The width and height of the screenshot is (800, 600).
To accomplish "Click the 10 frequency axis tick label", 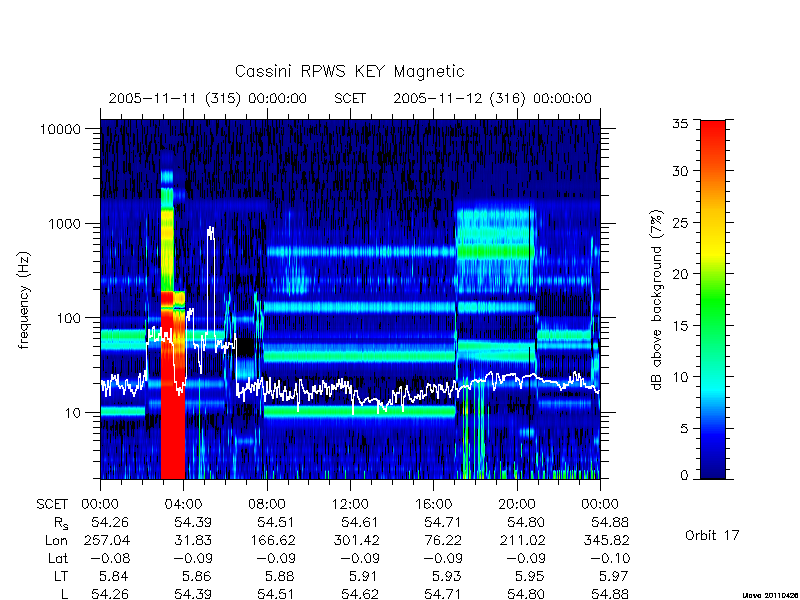I will 73,413.
